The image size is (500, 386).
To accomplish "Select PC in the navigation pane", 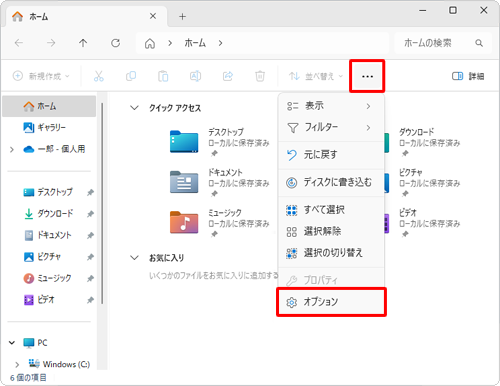I will (35, 342).
